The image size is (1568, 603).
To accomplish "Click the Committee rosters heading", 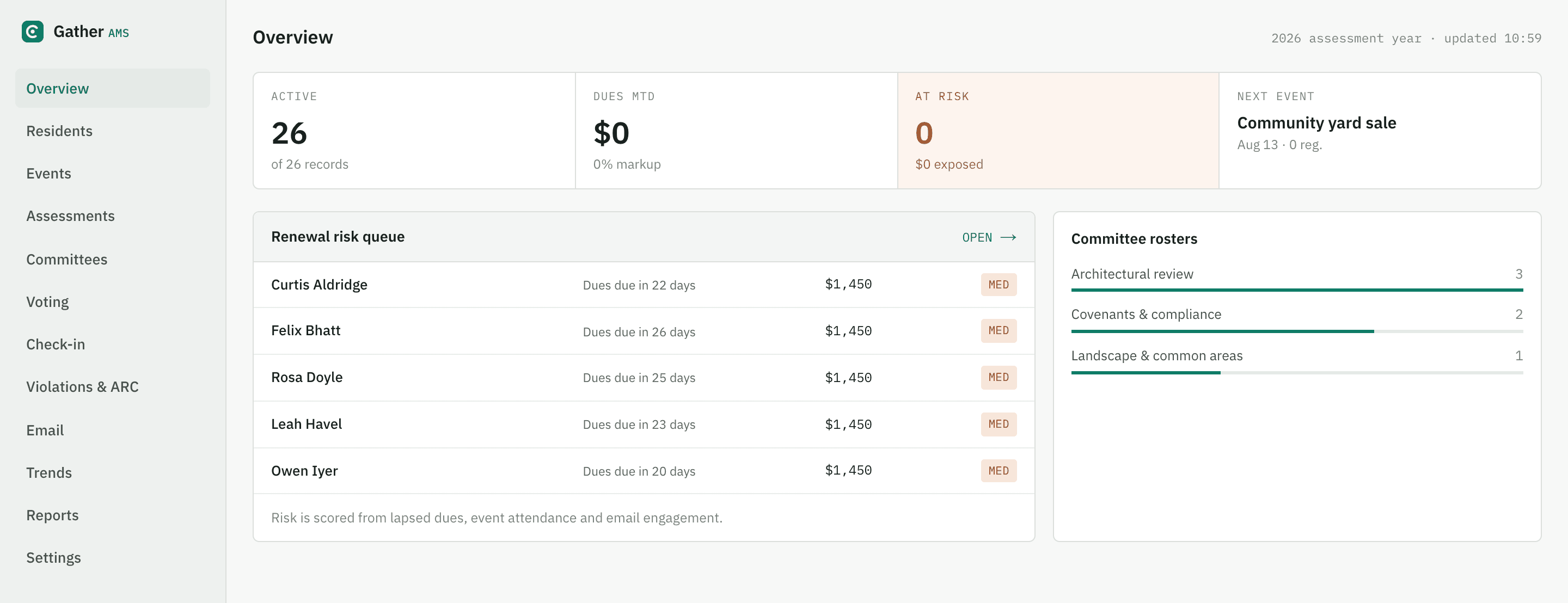I will point(1134,238).
